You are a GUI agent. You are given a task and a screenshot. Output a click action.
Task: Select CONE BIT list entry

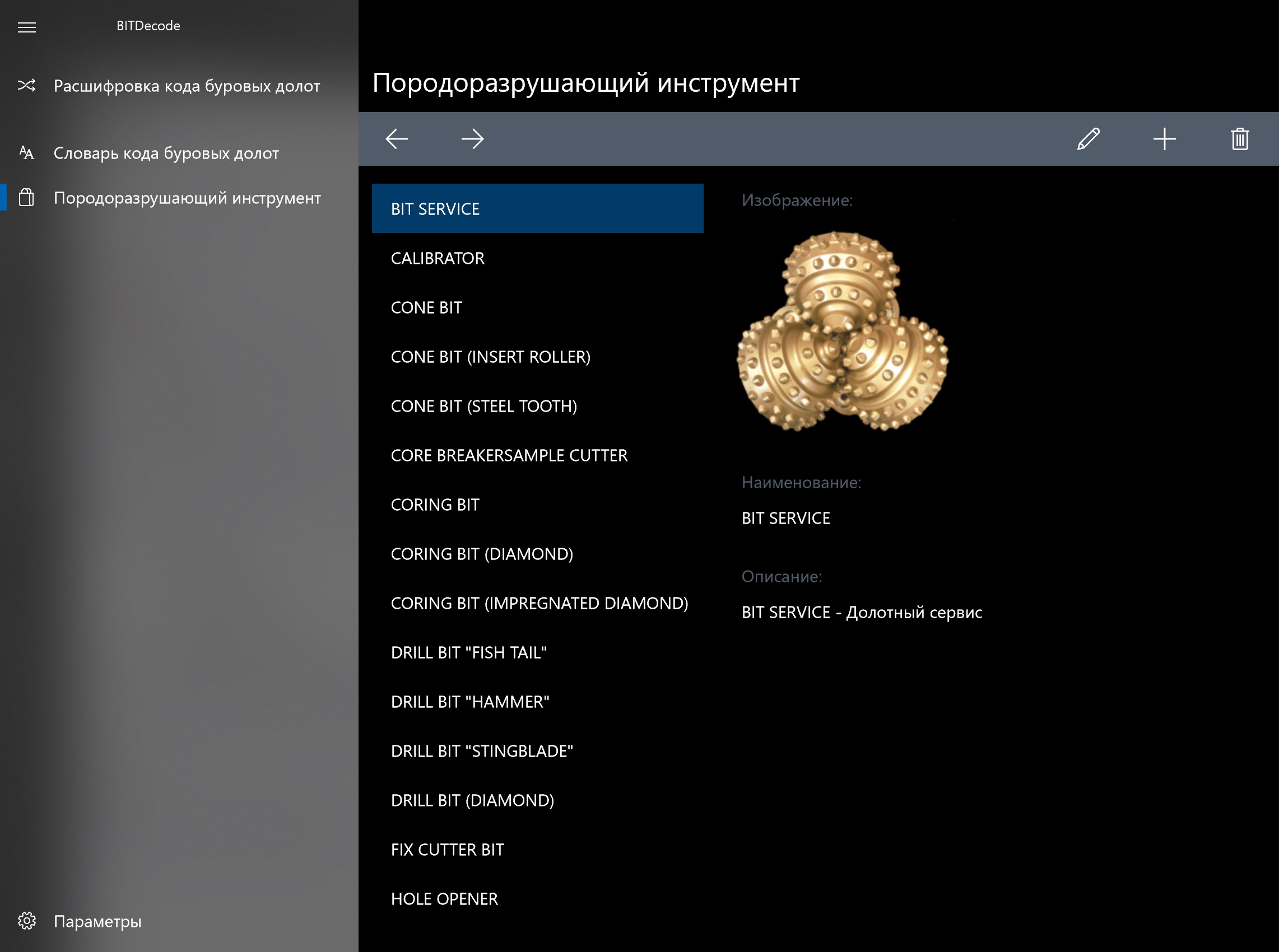[x=426, y=308]
